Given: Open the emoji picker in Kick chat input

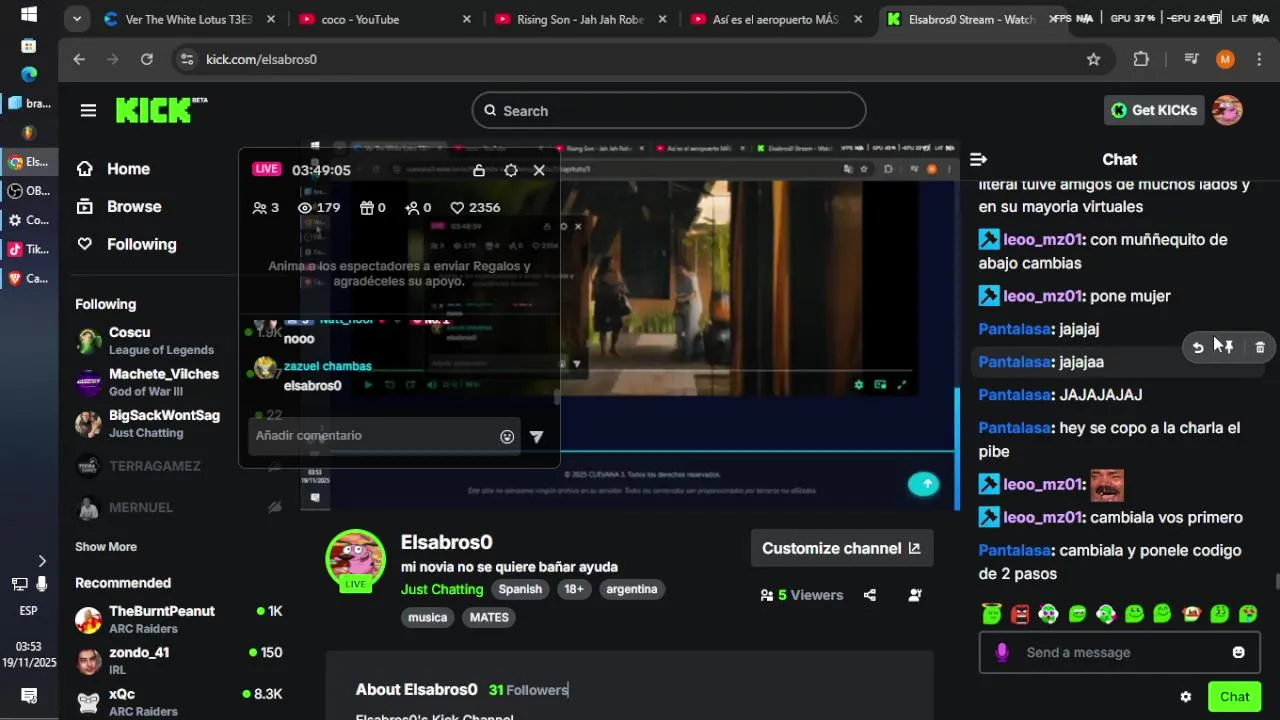Looking at the screenshot, I should pyautogui.click(x=1239, y=652).
